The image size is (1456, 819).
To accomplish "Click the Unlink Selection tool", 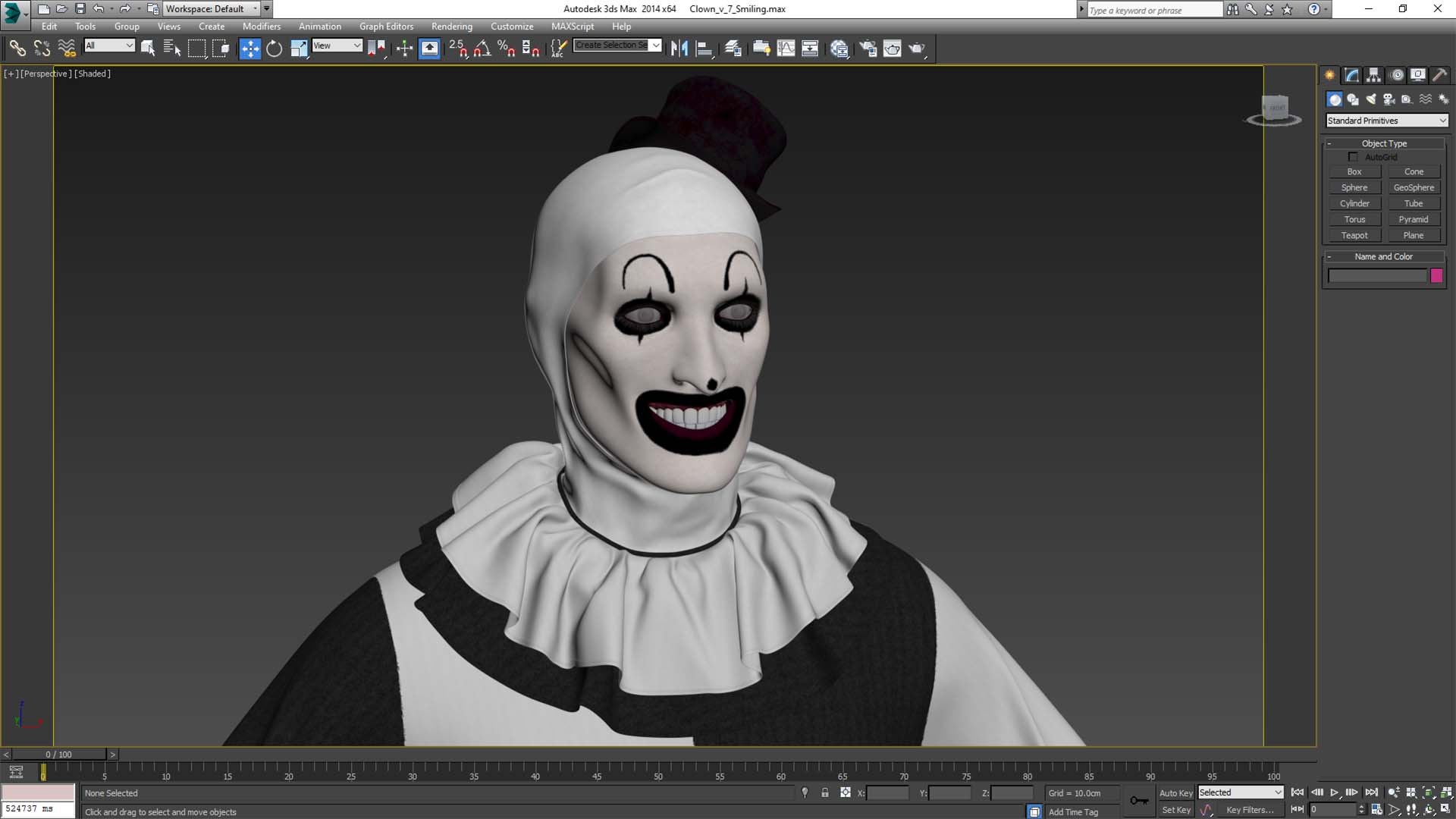I will click(x=42, y=49).
